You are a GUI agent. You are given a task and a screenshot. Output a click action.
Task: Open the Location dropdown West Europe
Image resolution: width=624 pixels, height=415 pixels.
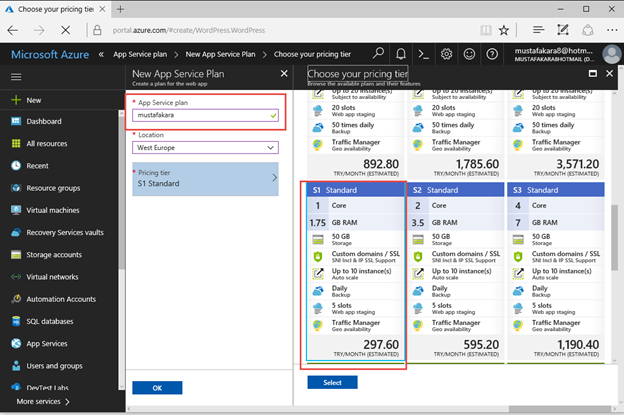tap(205, 148)
